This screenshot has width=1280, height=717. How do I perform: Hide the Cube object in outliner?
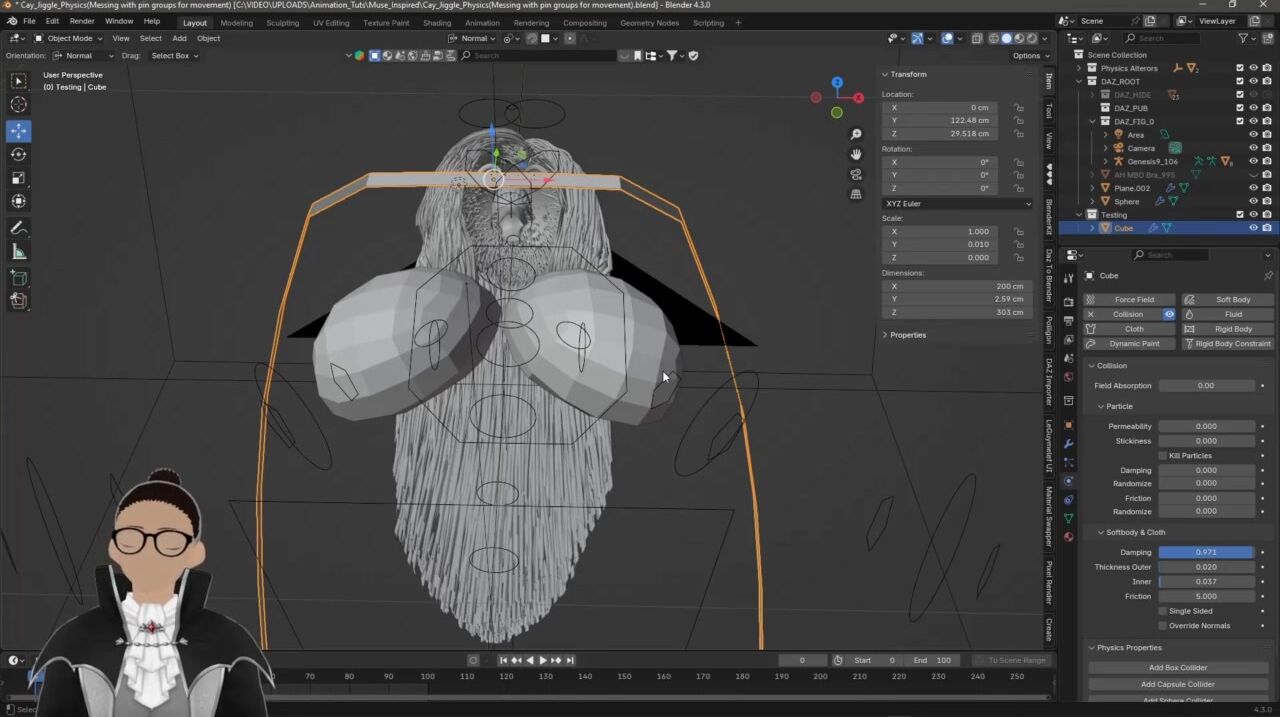pyautogui.click(x=1253, y=228)
